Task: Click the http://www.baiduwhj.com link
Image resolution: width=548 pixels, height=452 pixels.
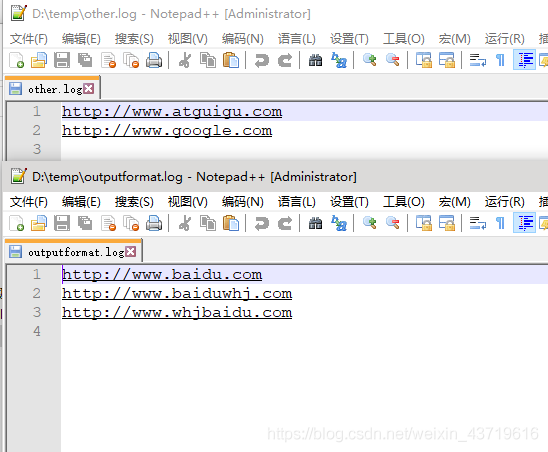Action: [x=177, y=293]
